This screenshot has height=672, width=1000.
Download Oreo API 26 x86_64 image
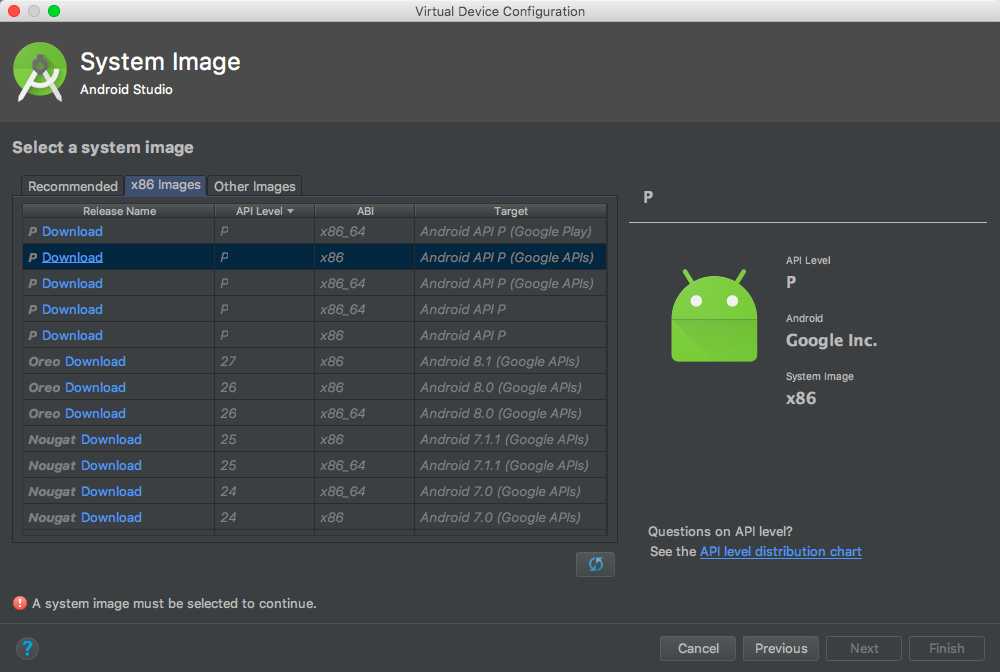95,414
